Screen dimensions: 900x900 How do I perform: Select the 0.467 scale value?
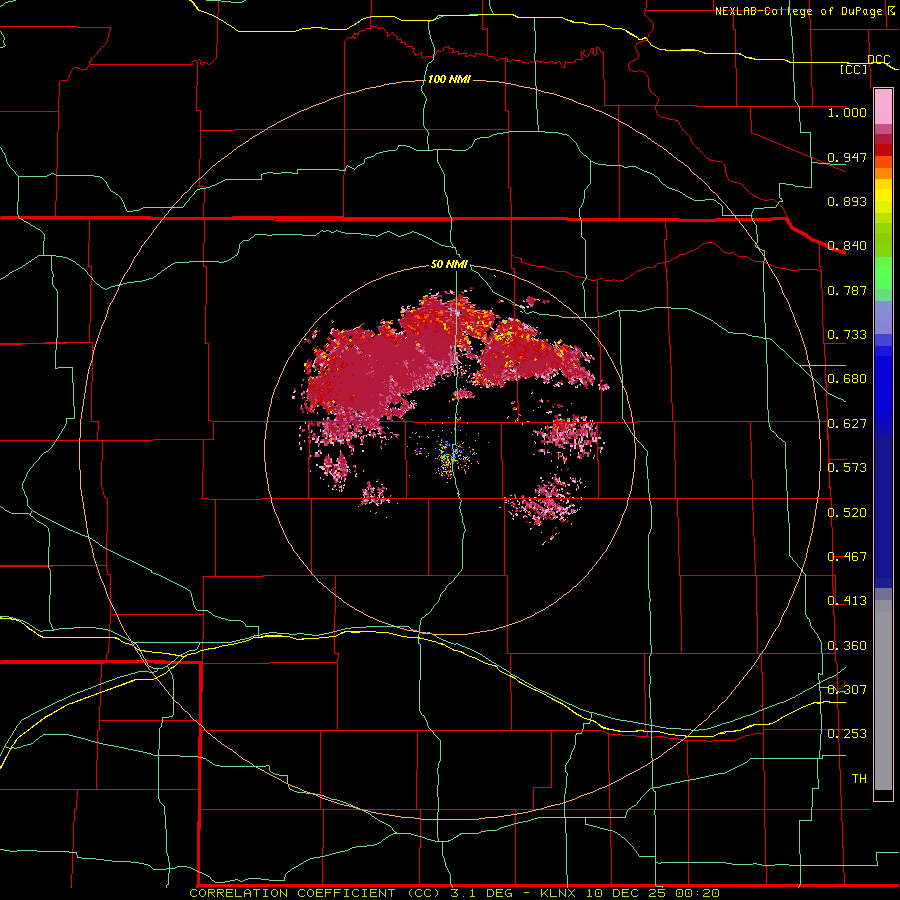(847, 557)
